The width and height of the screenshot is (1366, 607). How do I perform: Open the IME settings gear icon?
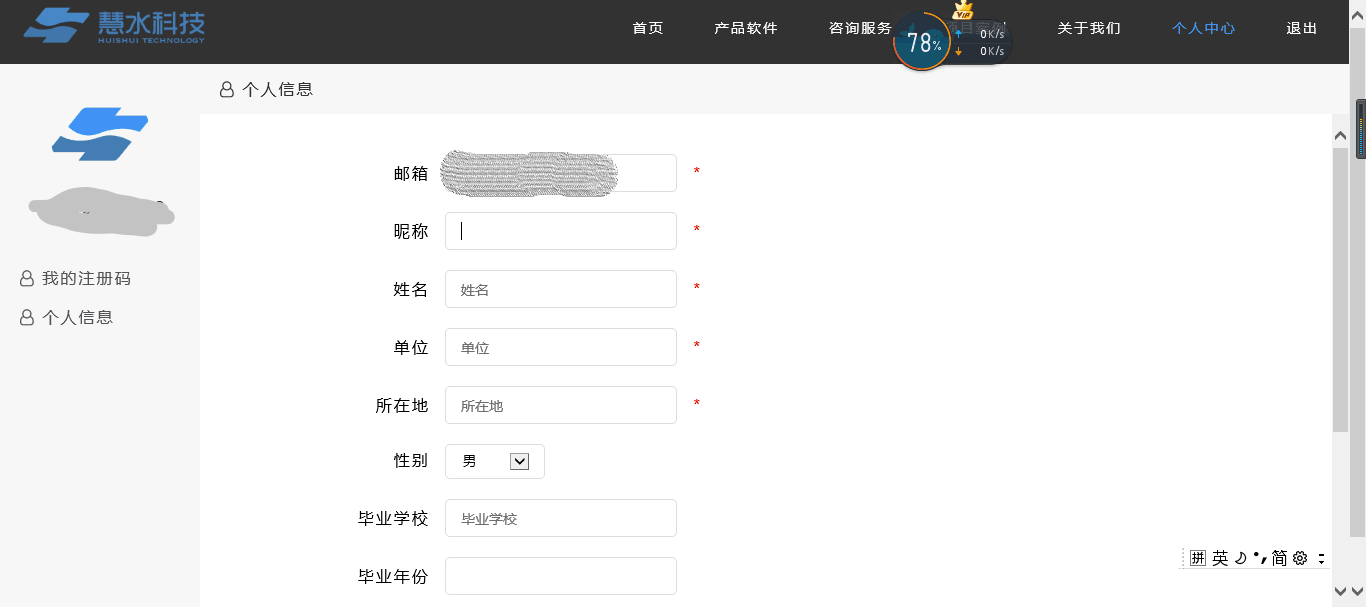click(1301, 557)
